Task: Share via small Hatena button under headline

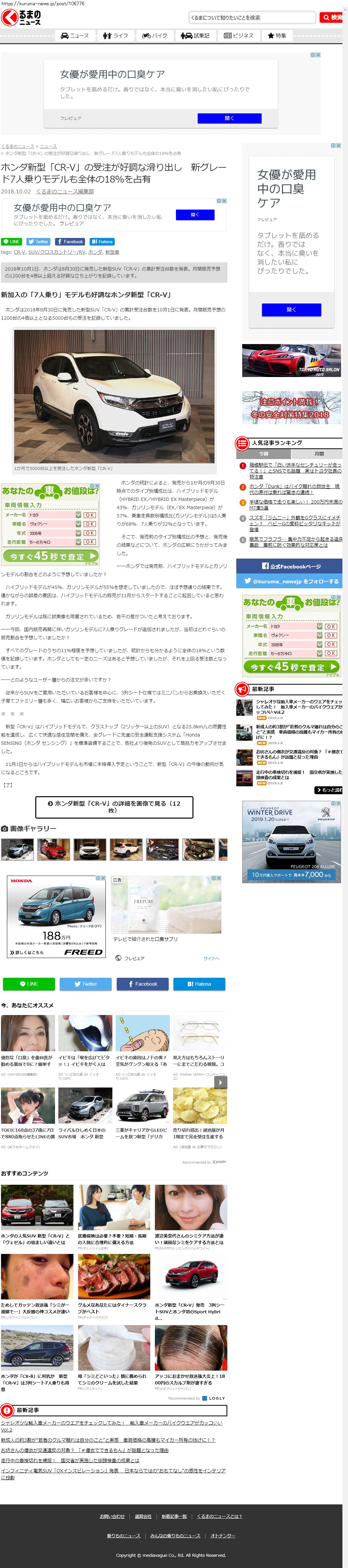Action: 102,241
